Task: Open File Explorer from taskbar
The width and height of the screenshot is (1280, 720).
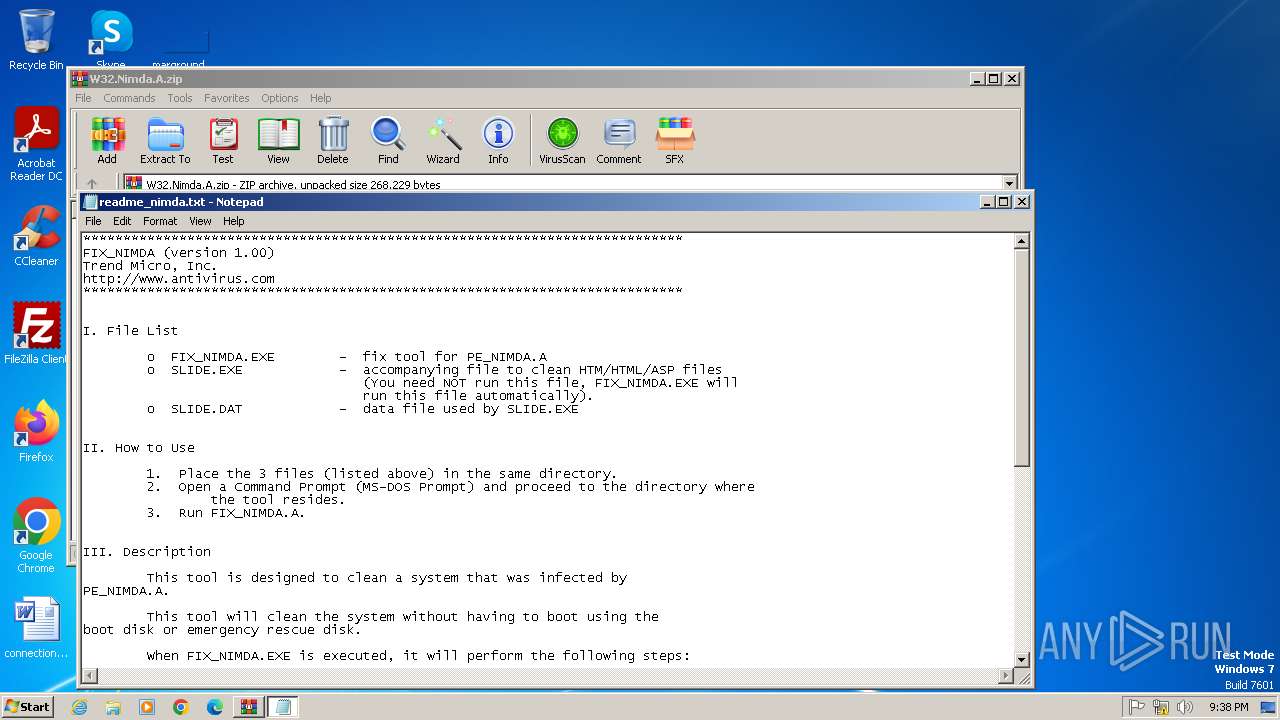Action: pos(113,707)
